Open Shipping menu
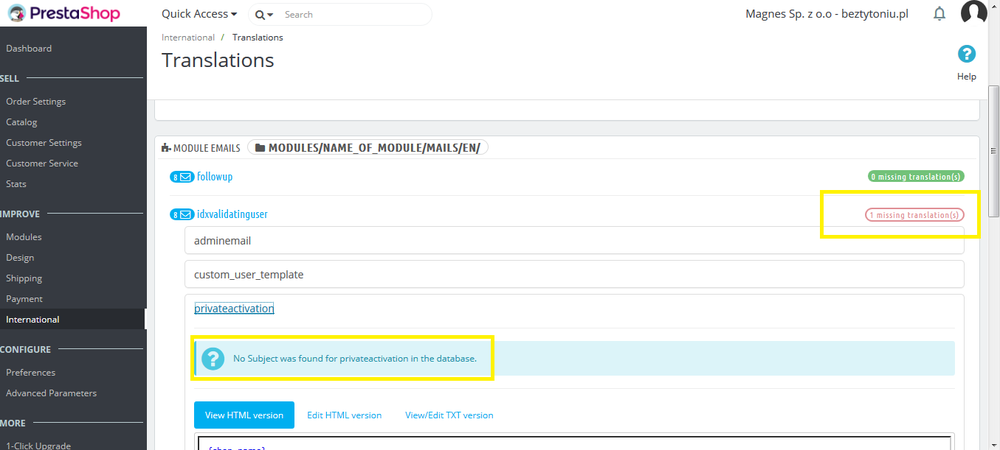This screenshot has height=450, width=1000. (x=24, y=278)
